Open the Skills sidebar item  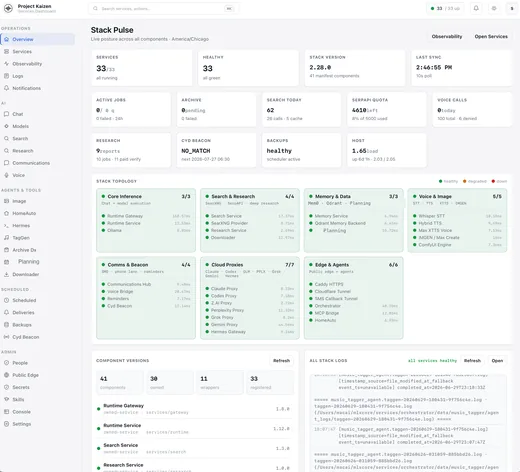(x=37, y=399)
